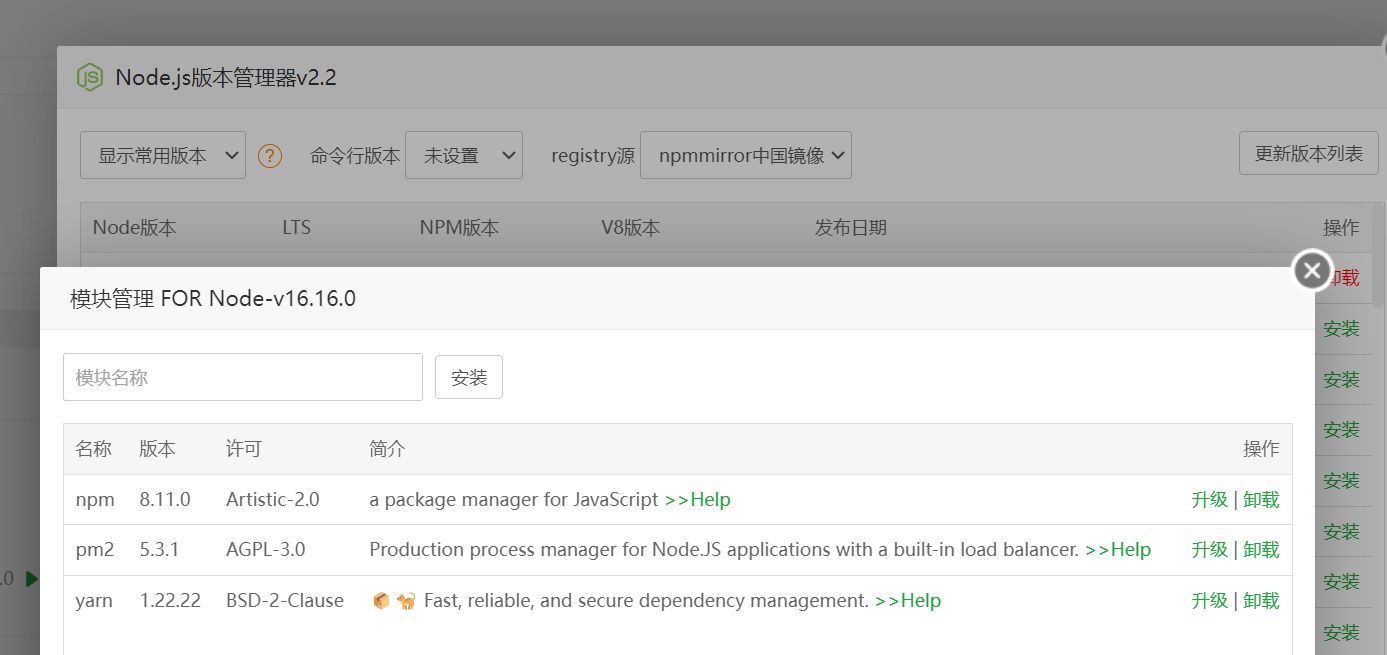Click the version value 8.11.0
The width and height of the screenshot is (1387, 655).
coord(165,499)
